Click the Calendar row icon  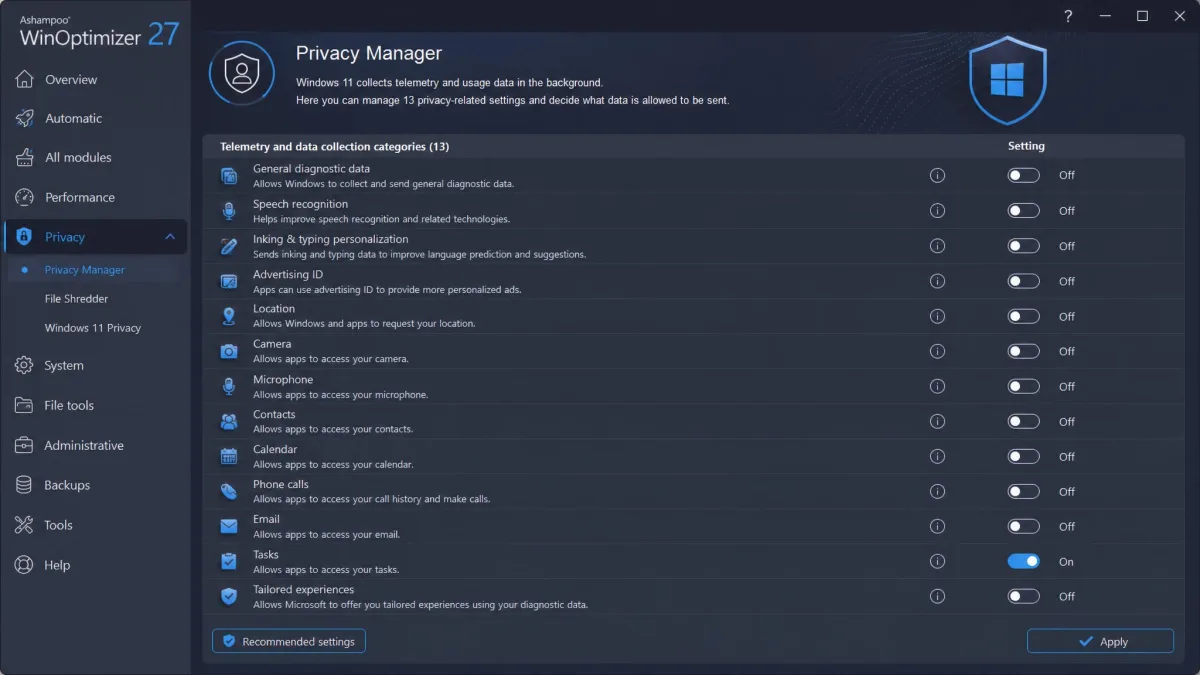pos(229,456)
